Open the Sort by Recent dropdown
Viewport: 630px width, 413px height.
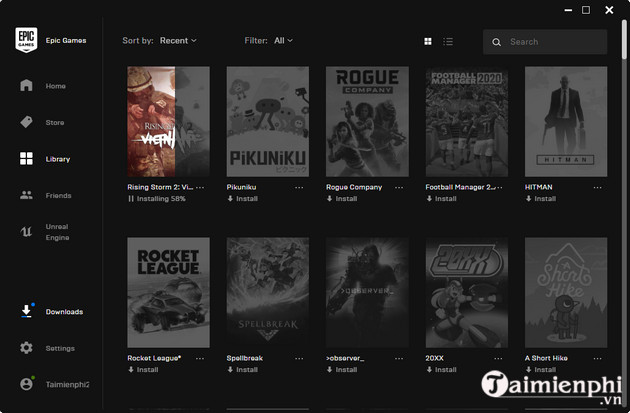178,41
